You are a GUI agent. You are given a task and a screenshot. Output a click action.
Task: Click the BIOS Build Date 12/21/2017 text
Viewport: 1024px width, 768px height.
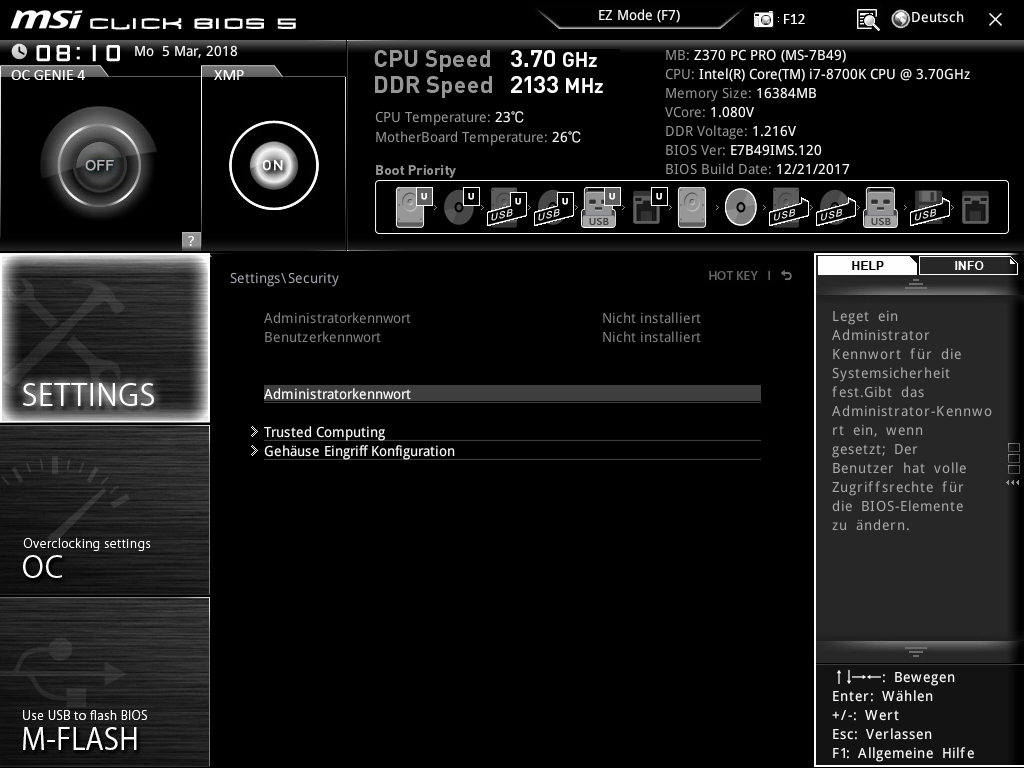757,169
